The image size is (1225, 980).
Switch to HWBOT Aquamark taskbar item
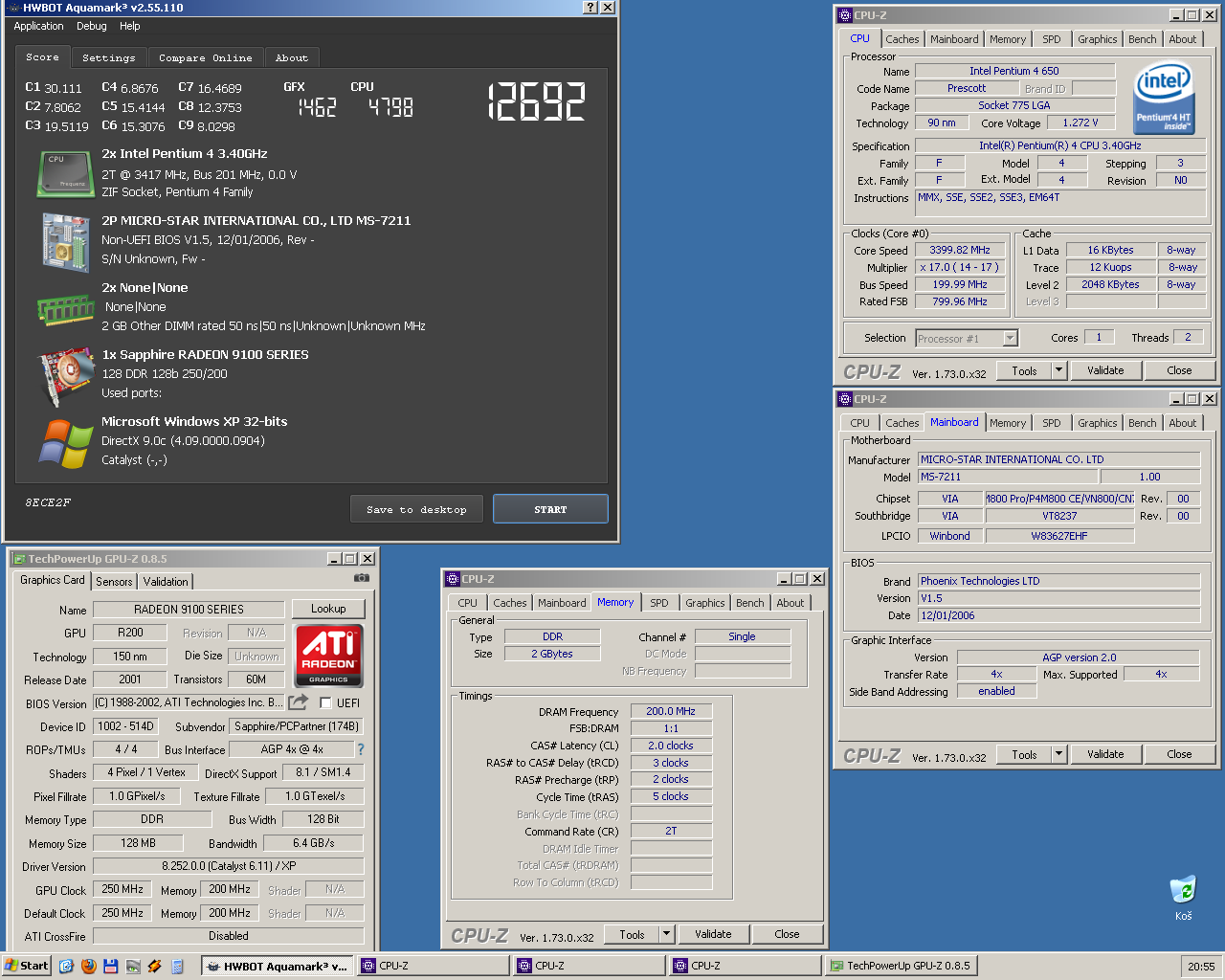[x=277, y=966]
